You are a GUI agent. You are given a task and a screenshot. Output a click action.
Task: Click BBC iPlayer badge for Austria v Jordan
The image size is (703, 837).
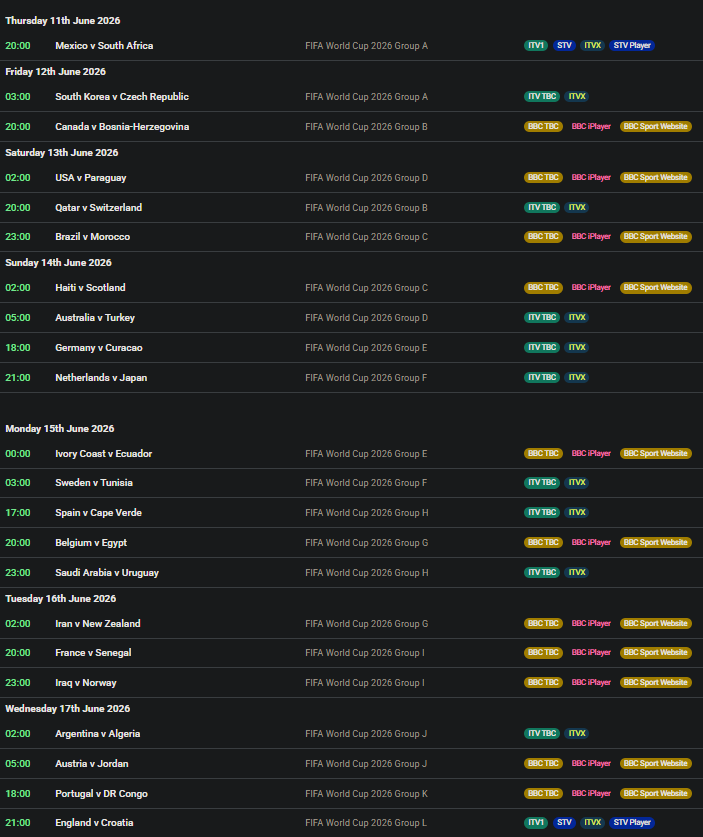pyautogui.click(x=591, y=763)
